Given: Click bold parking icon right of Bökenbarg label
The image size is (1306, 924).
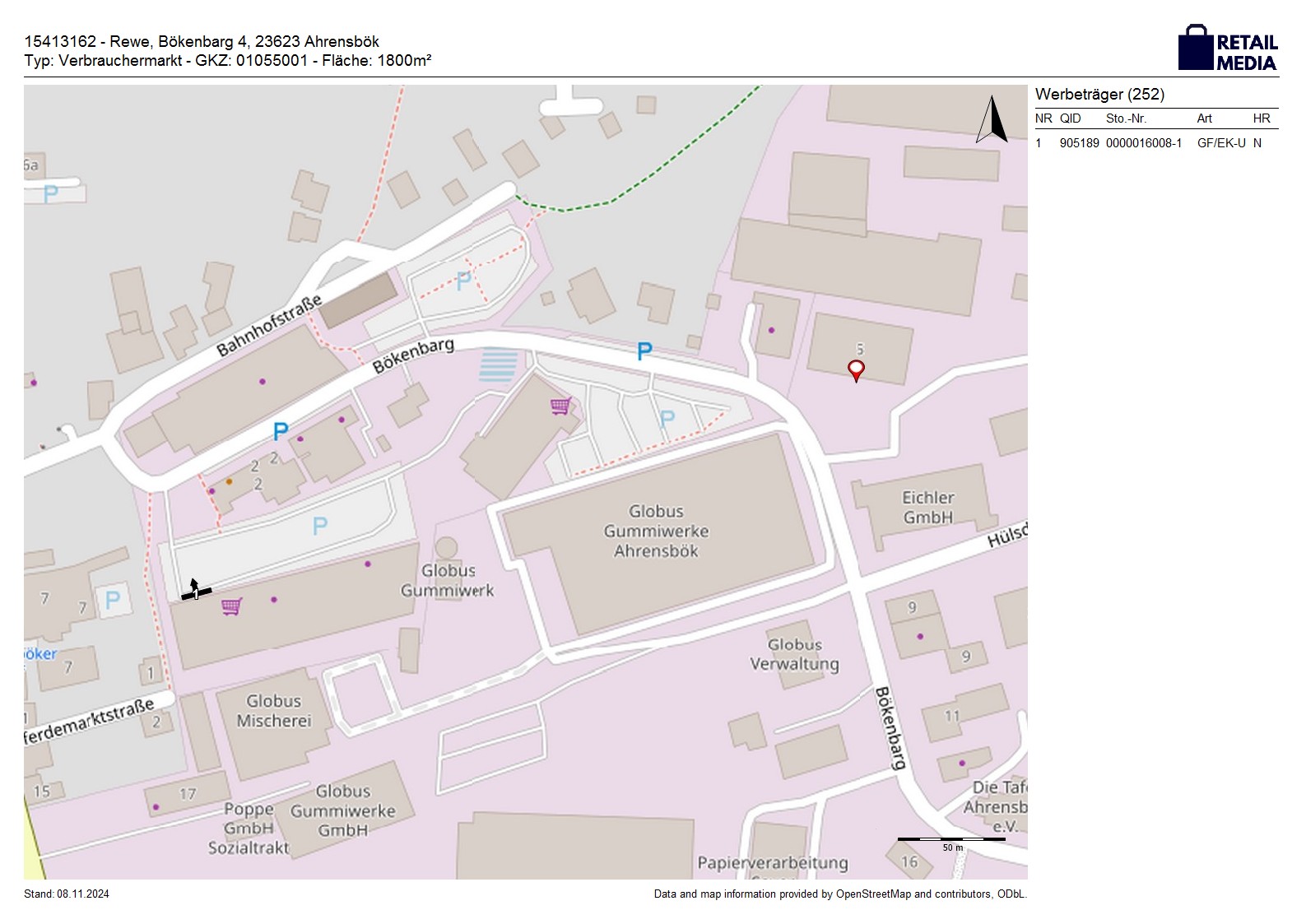Looking at the screenshot, I should [x=644, y=352].
